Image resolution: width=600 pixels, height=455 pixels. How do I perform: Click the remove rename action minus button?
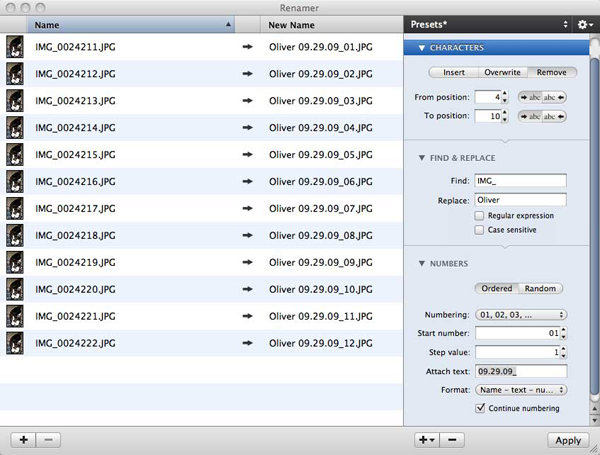coord(452,440)
